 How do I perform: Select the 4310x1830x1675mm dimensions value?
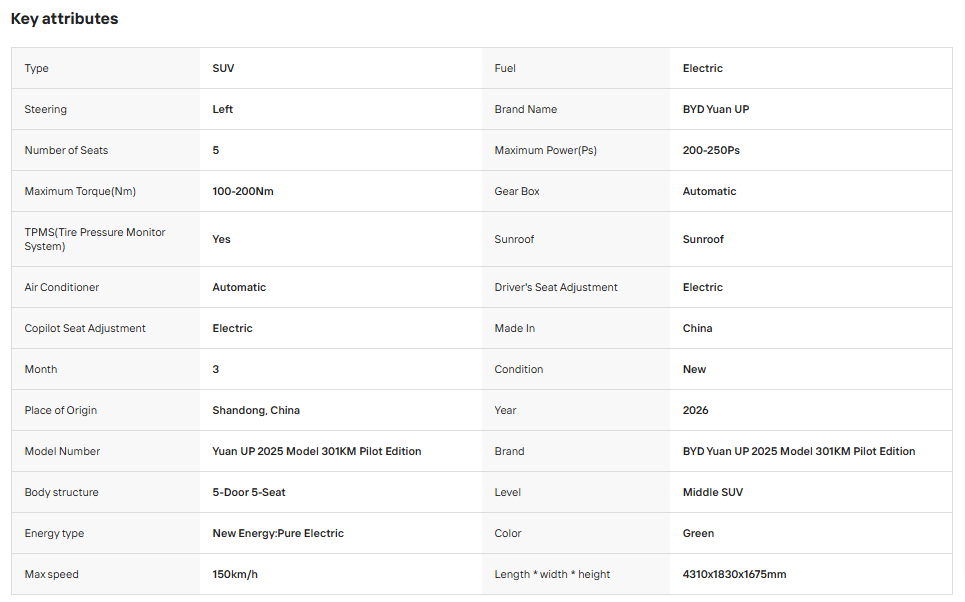coord(734,574)
